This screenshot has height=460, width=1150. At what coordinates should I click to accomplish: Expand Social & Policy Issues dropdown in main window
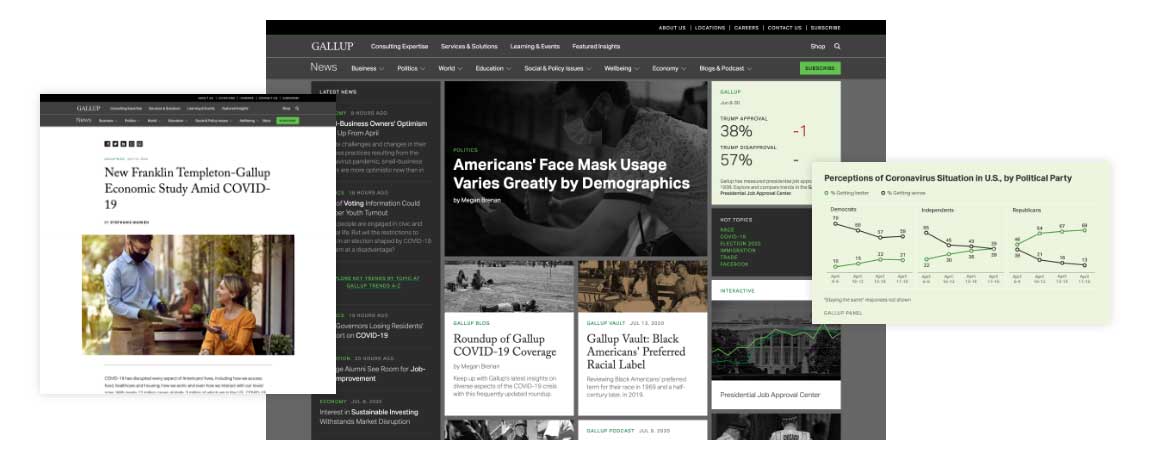[x=558, y=68]
